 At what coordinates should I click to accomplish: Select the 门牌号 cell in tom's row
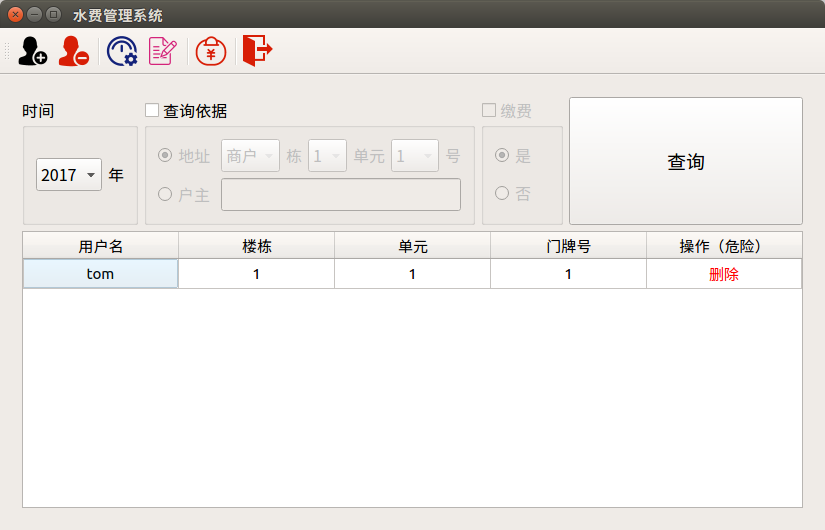[568, 274]
